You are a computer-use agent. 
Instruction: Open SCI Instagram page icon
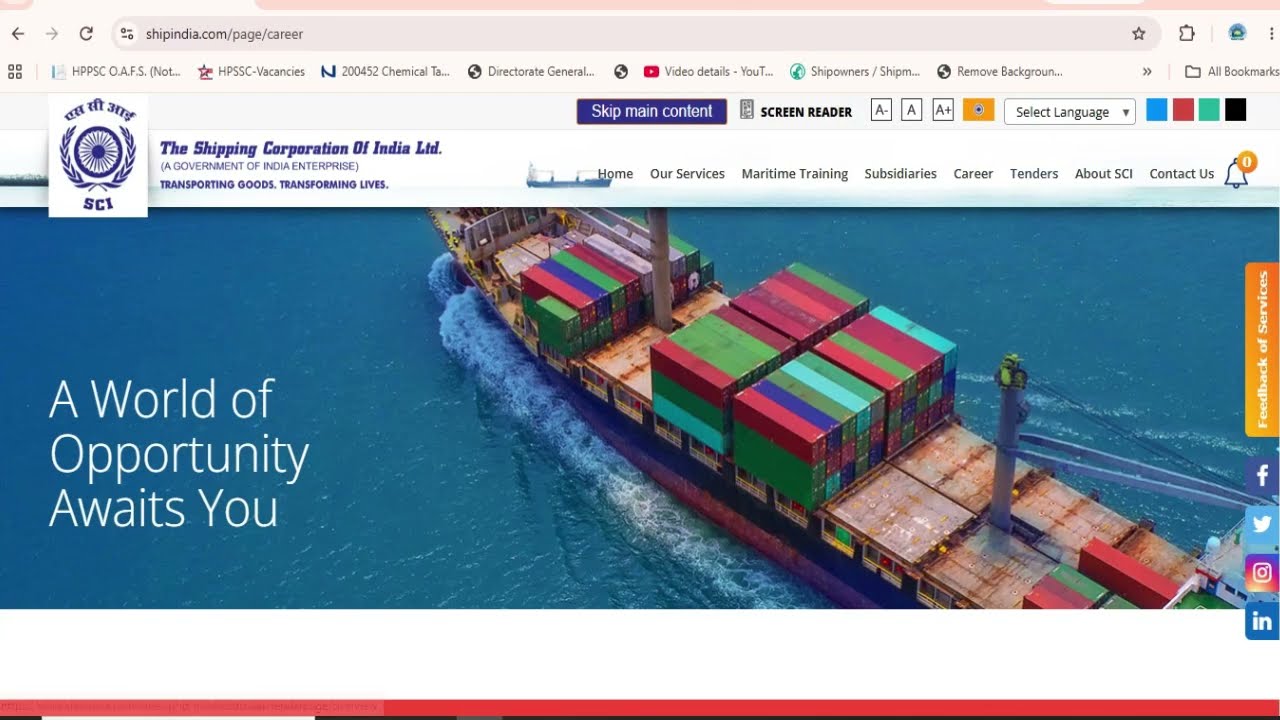pos(1262,573)
